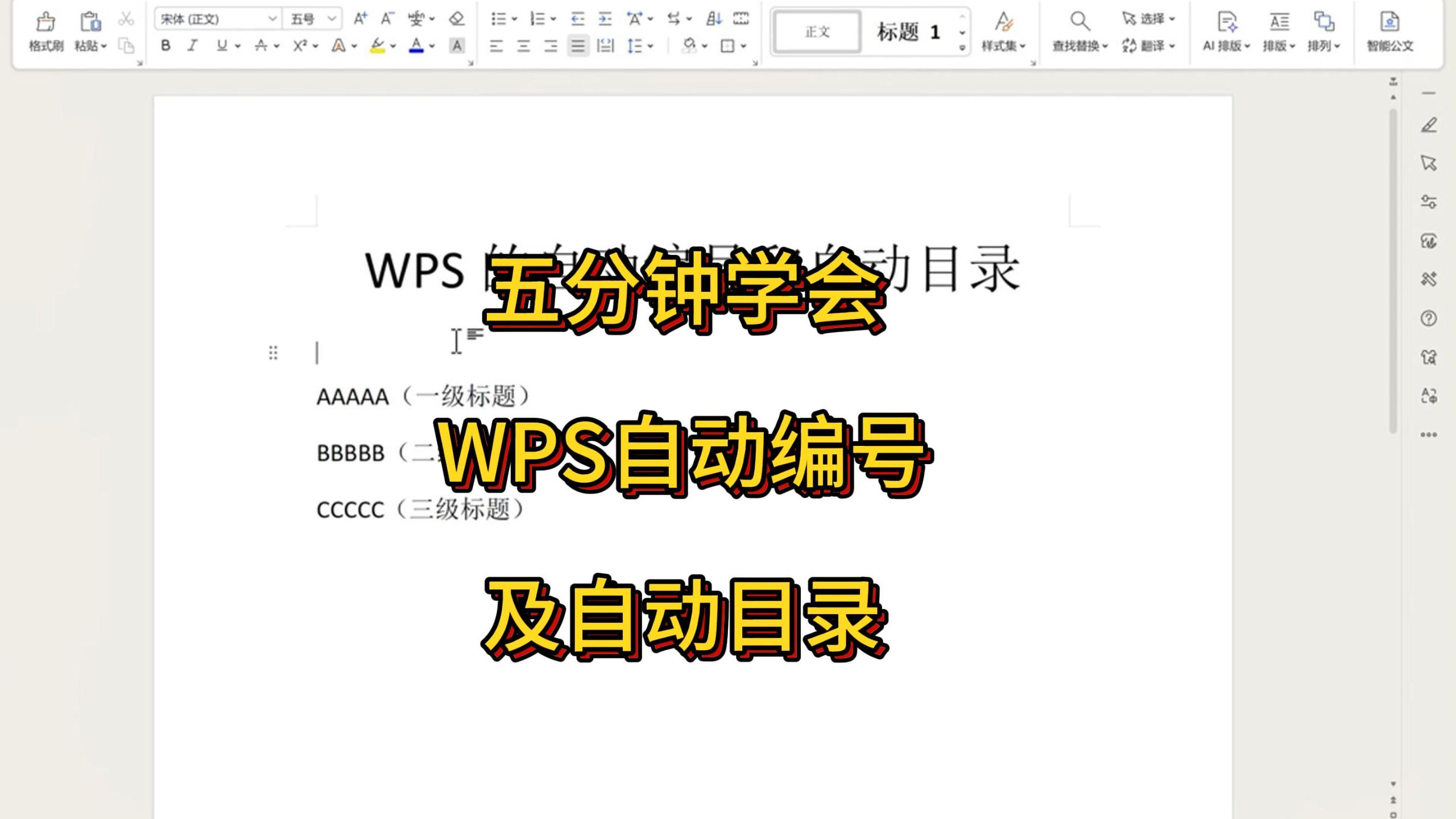The width and height of the screenshot is (1456, 819).
Task: Expand the font size dropdown showing 五号
Action: (307, 18)
